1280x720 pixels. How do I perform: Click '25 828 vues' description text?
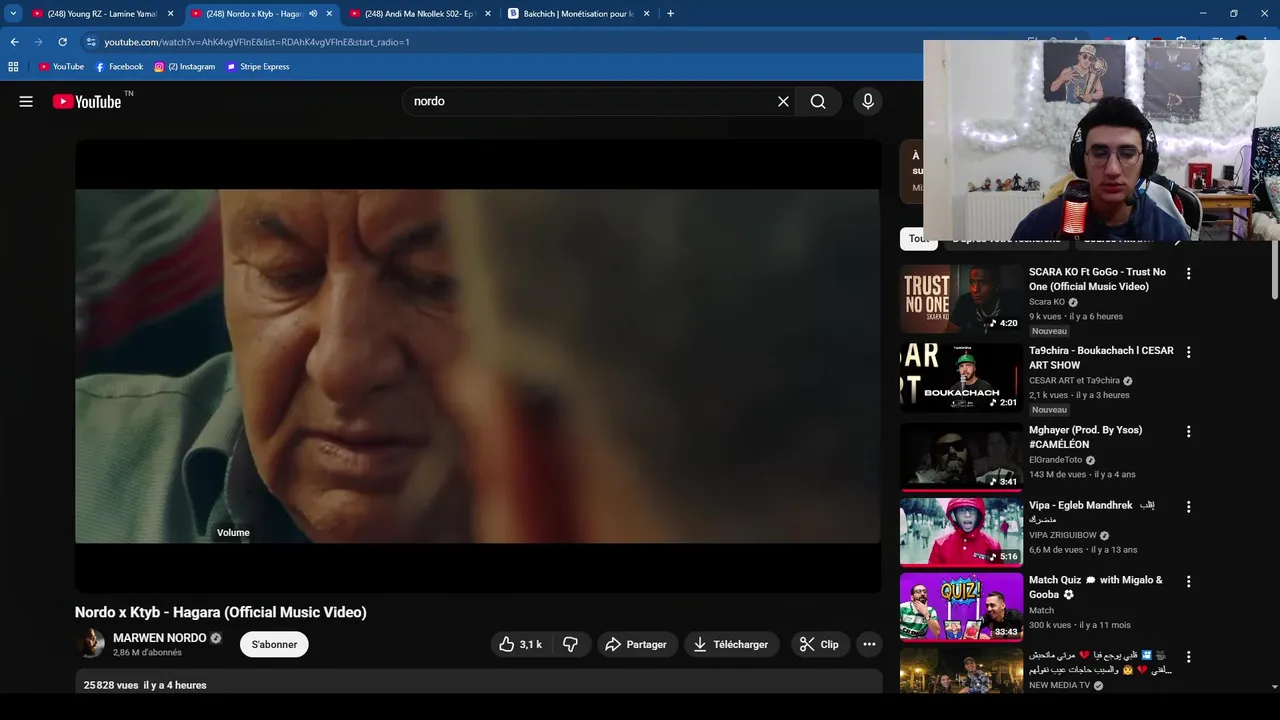tap(111, 686)
